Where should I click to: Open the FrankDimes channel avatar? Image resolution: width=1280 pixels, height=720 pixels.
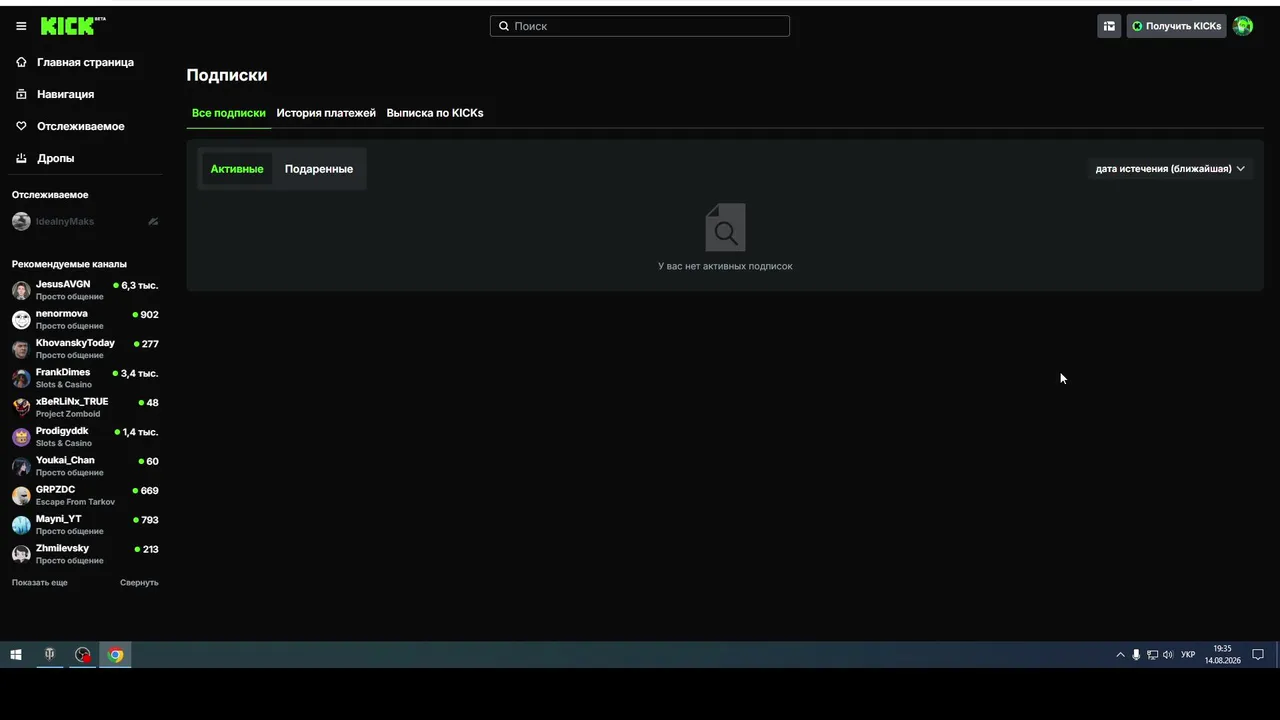point(21,378)
